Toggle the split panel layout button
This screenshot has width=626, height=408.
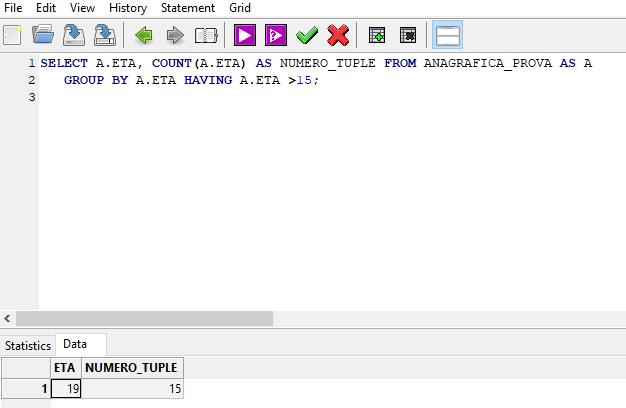(448, 35)
